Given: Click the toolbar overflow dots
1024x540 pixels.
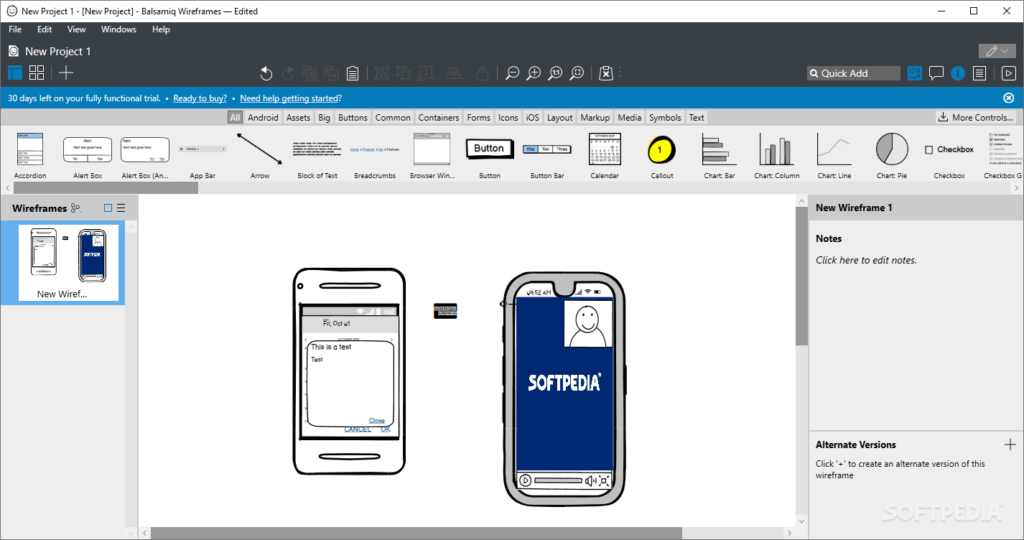Looking at the screenshot, I should (x=620, y=73).
